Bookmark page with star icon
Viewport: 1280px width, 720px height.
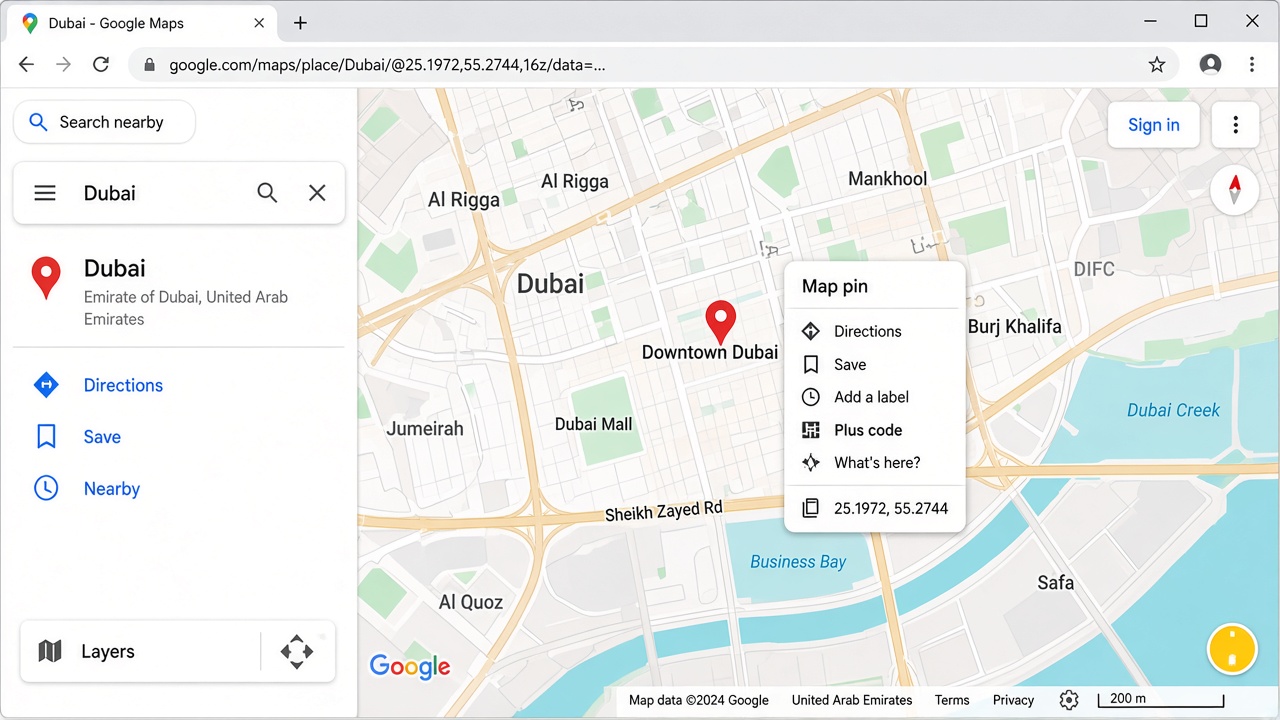pyautogui.click(x=1157, y=65)
